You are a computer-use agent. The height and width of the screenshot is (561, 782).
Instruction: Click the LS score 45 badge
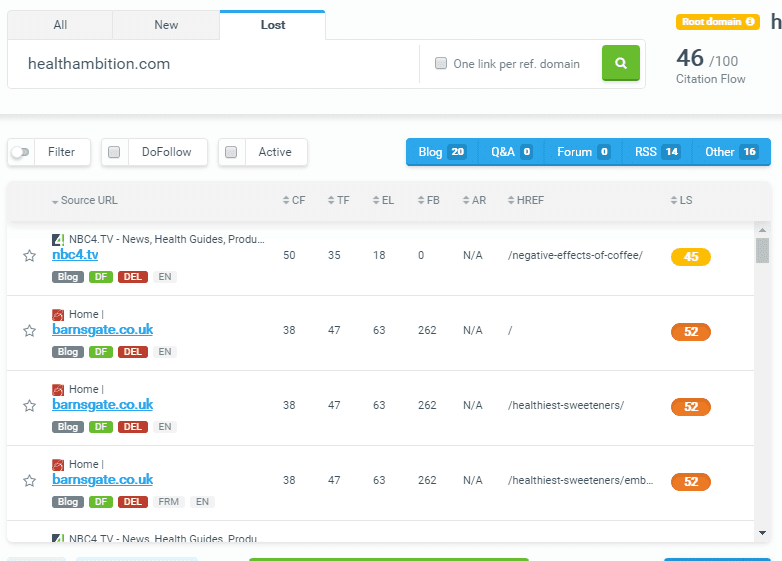[691, 257]
